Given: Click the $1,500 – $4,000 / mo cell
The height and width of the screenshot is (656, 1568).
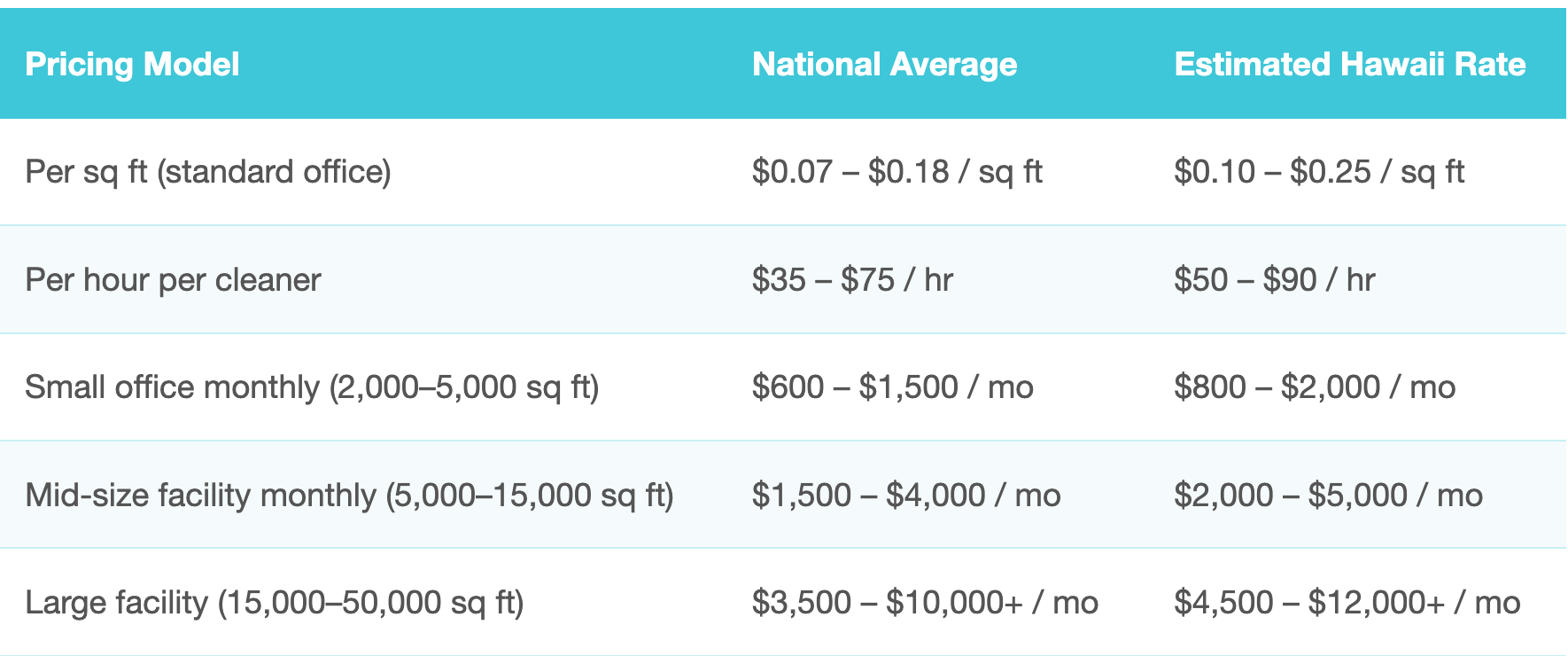Looking at the screenshot, I should tap(906, 496).
